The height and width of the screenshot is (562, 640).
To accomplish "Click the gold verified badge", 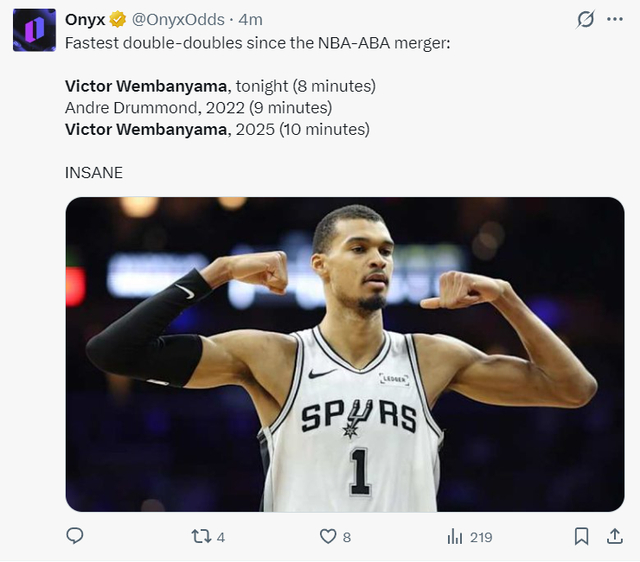I will [118, 20].
